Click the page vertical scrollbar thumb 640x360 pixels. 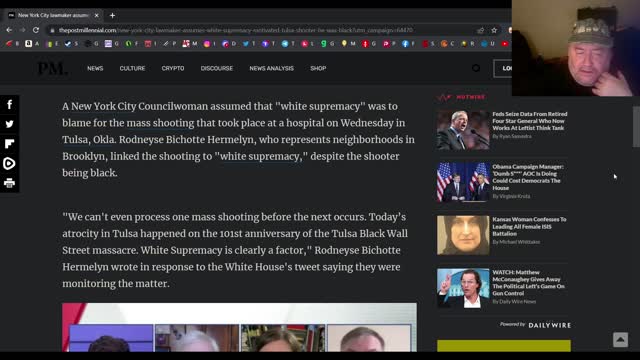[636, 127]
